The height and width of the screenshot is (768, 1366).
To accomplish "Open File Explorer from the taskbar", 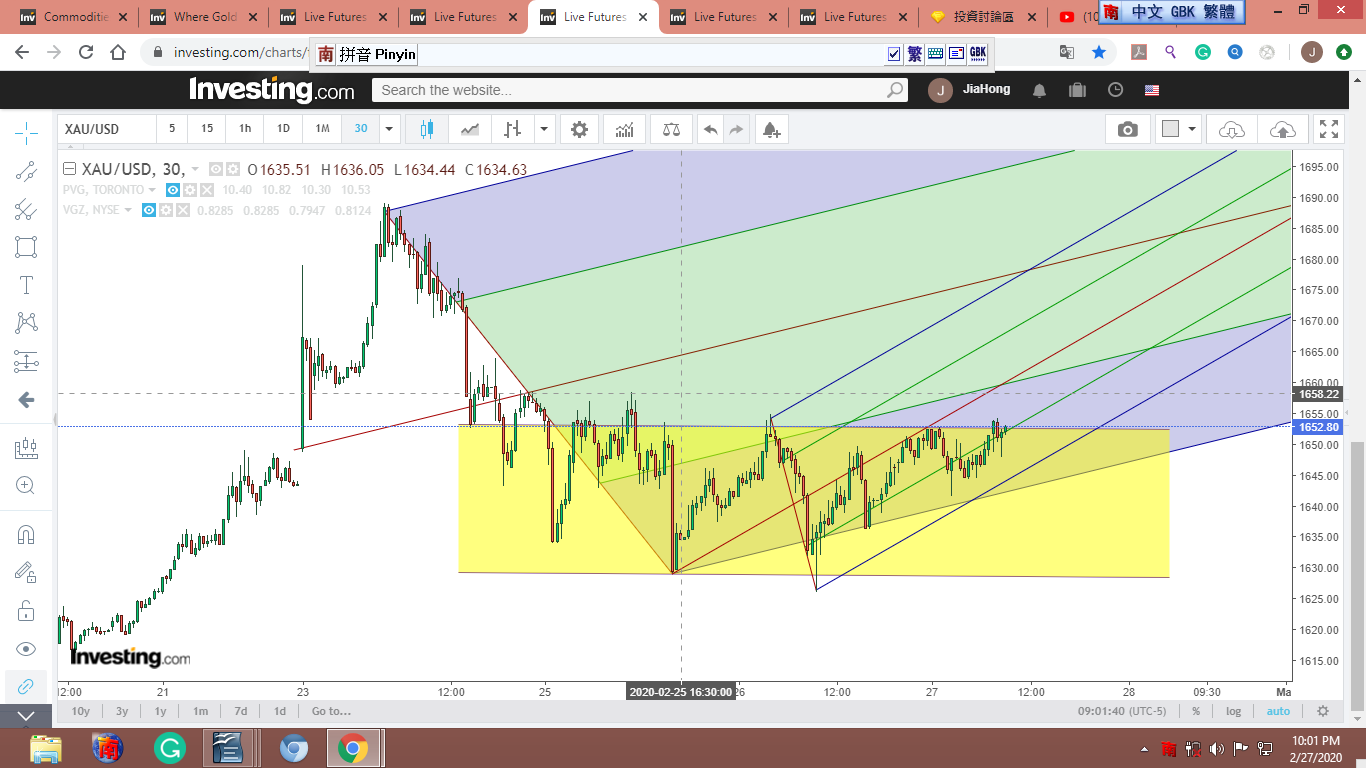I will pos(45,748).
